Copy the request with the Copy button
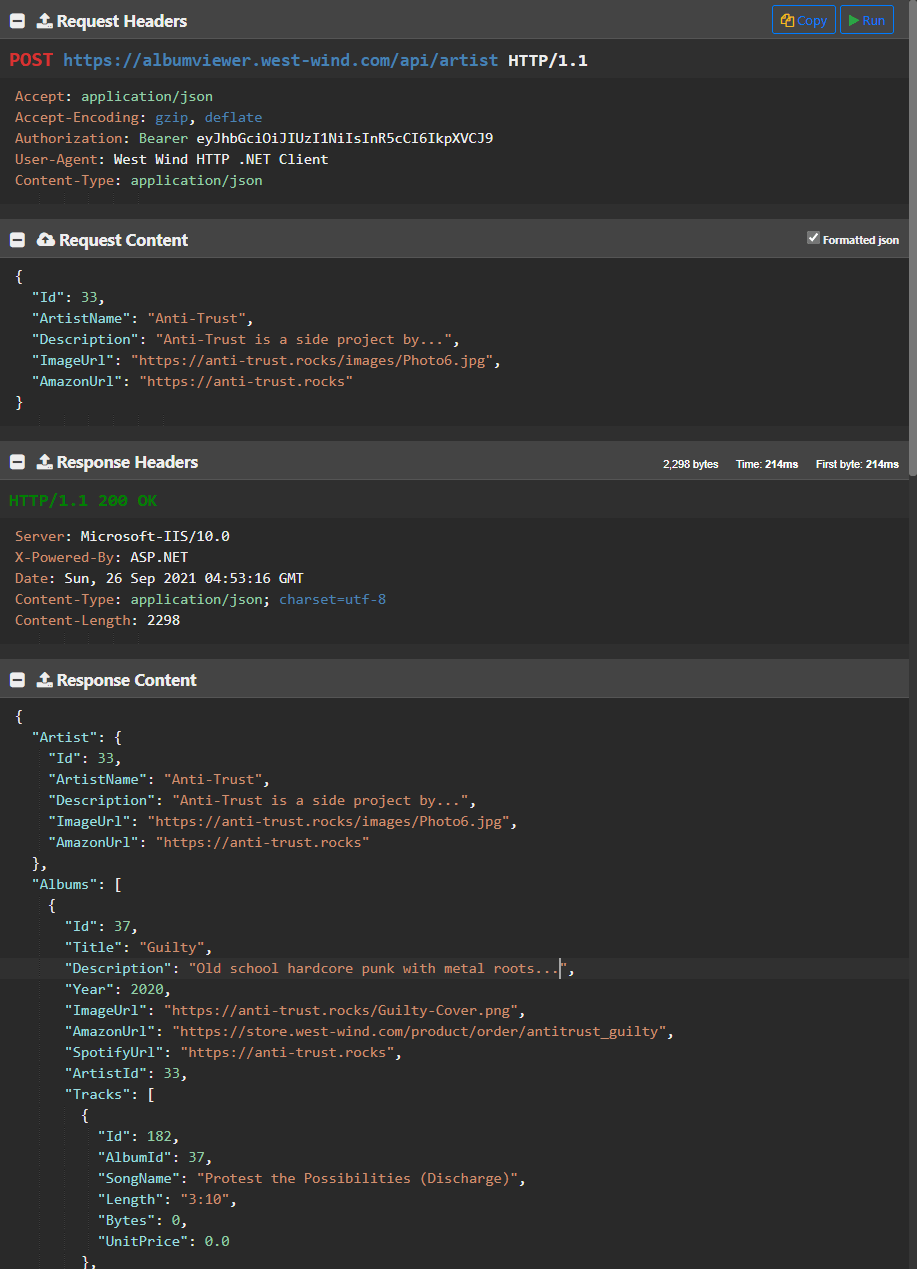The width and height of the screenshot is (917, 1269). 803,20
